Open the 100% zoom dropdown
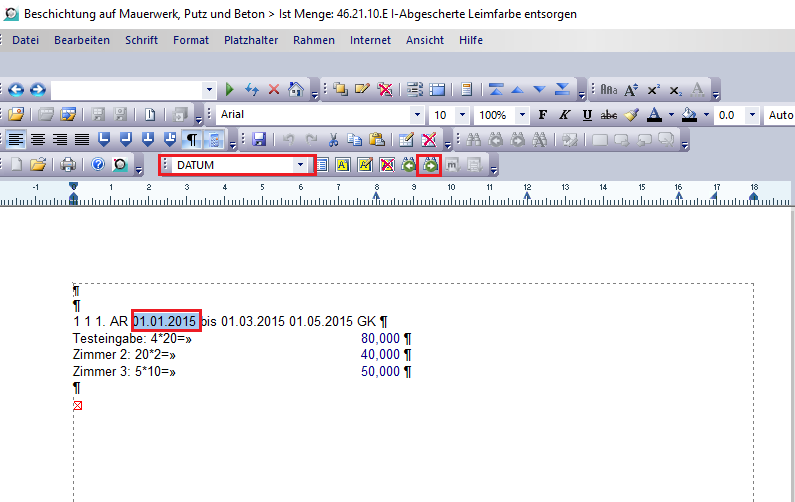This screenshot has width=795, height=502. tap(522, 115)
